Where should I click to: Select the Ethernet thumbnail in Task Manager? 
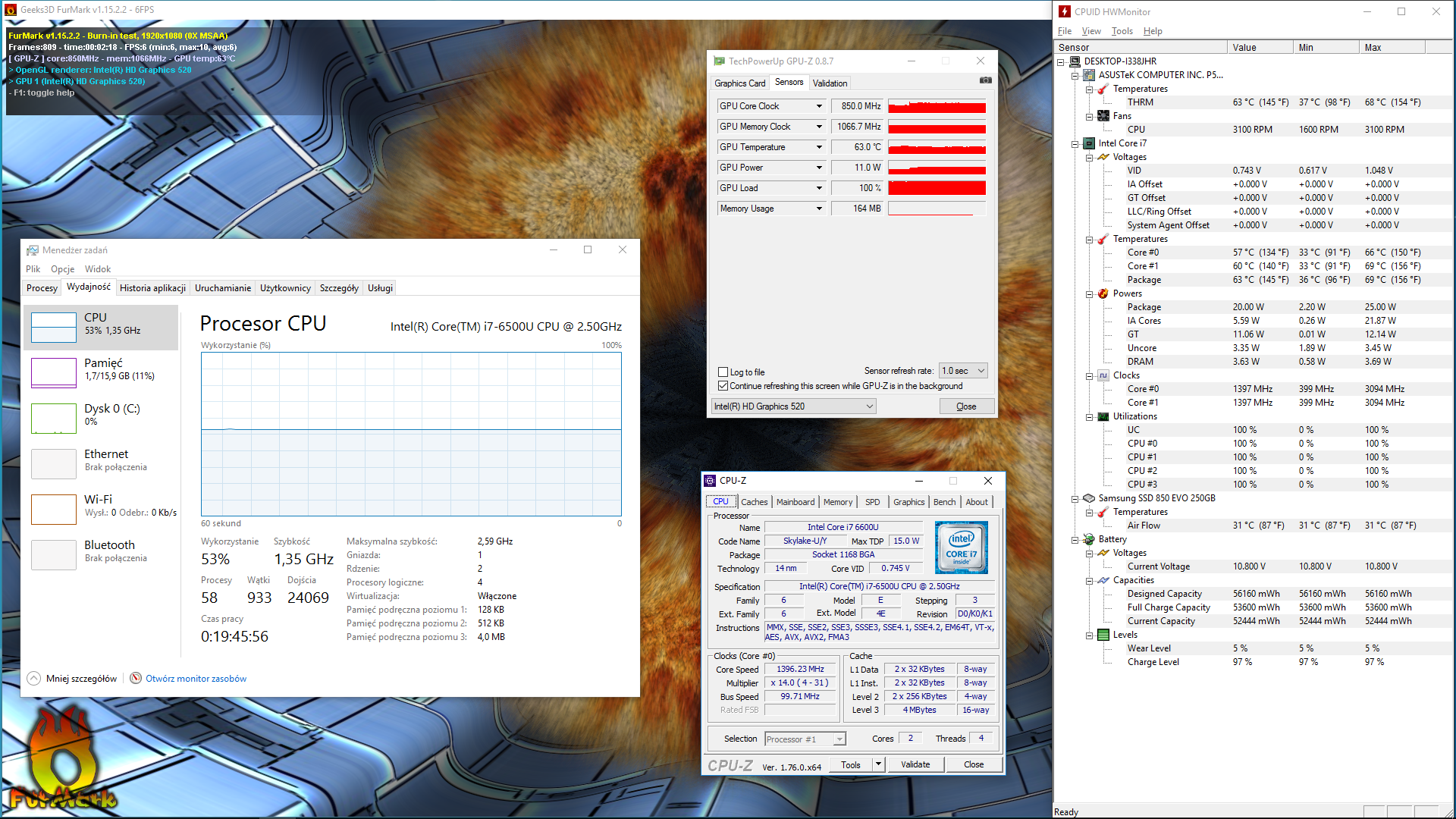[54, 464]
